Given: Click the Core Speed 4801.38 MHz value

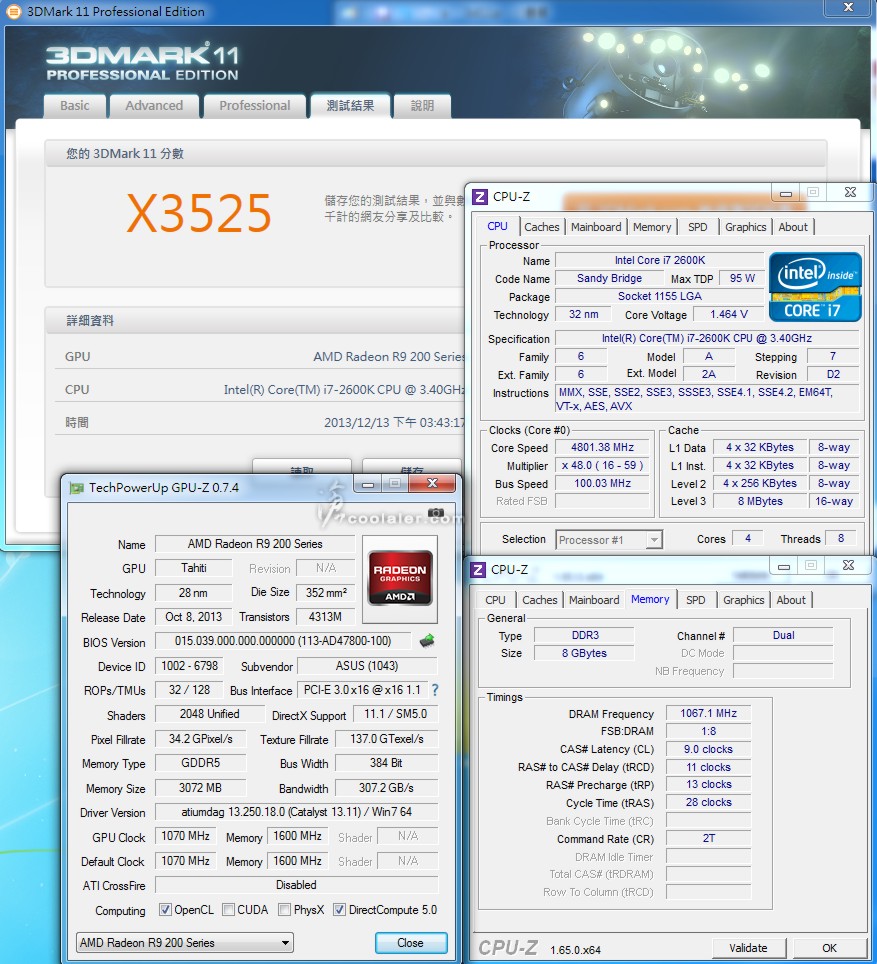Looking at the screenshot, I should (x=602, y=448).
